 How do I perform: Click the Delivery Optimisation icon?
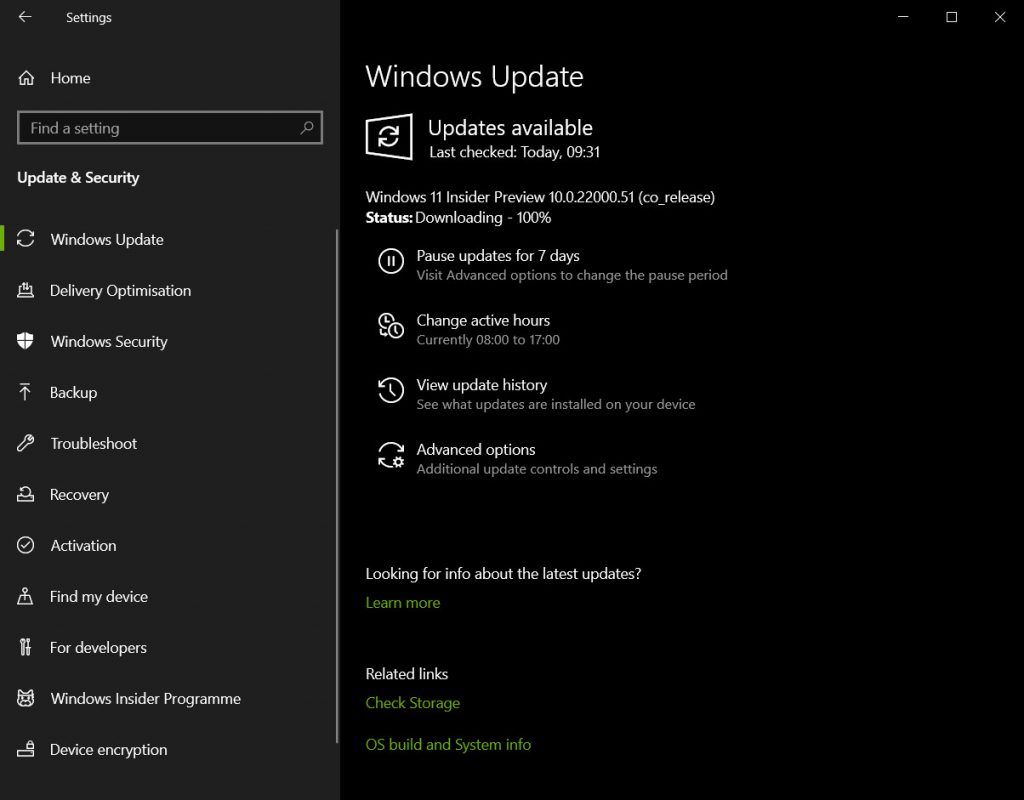[25, 290]
